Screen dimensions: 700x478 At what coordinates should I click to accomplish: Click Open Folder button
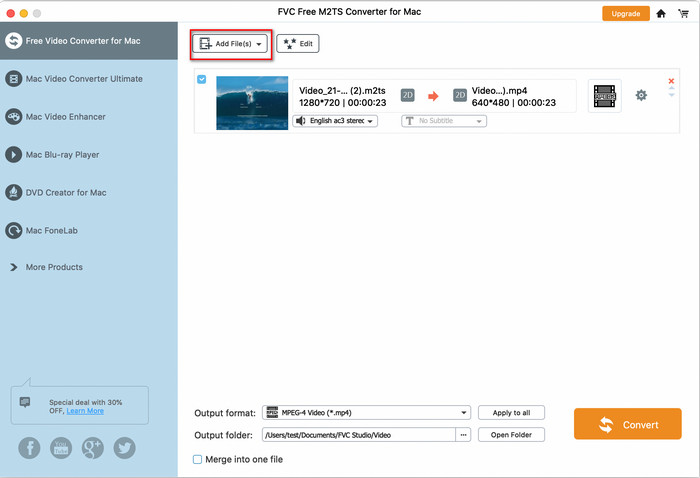click(511, 435)
